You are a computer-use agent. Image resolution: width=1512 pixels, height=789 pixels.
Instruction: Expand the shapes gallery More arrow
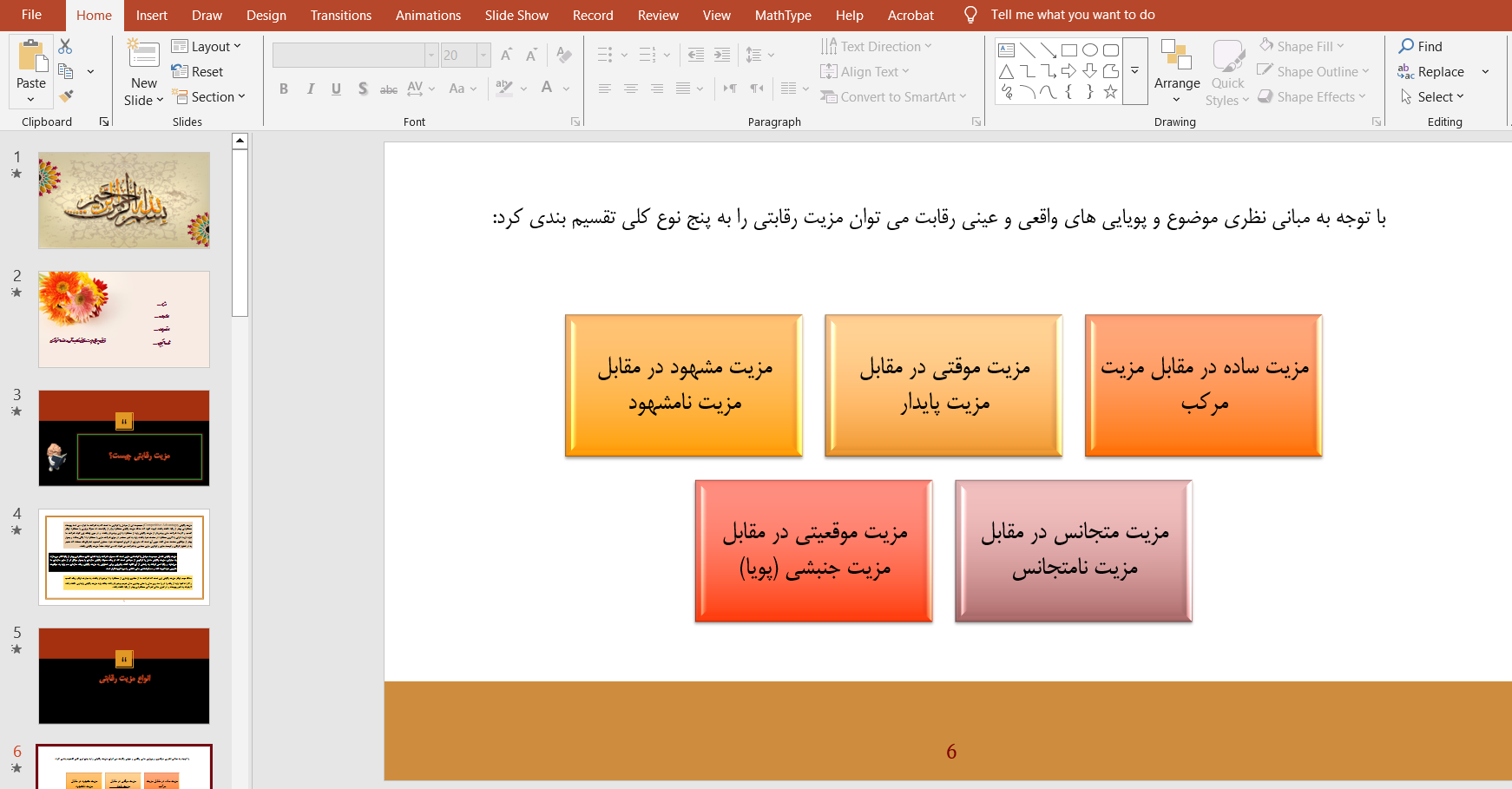pos(1134,71)
